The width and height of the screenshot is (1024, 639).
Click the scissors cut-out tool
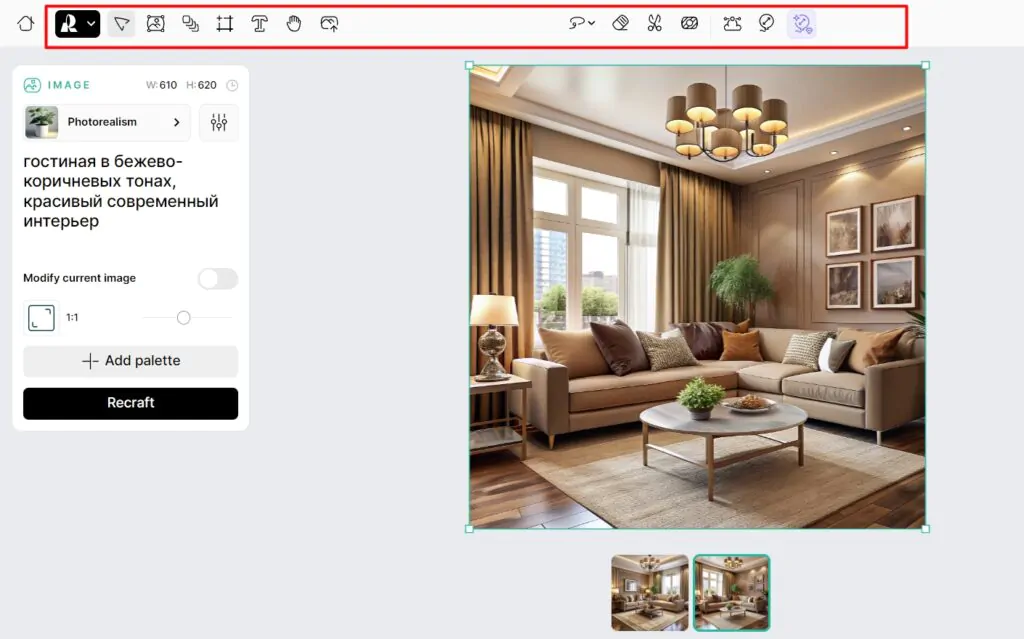pyautogui.click(x=654, y=24)
